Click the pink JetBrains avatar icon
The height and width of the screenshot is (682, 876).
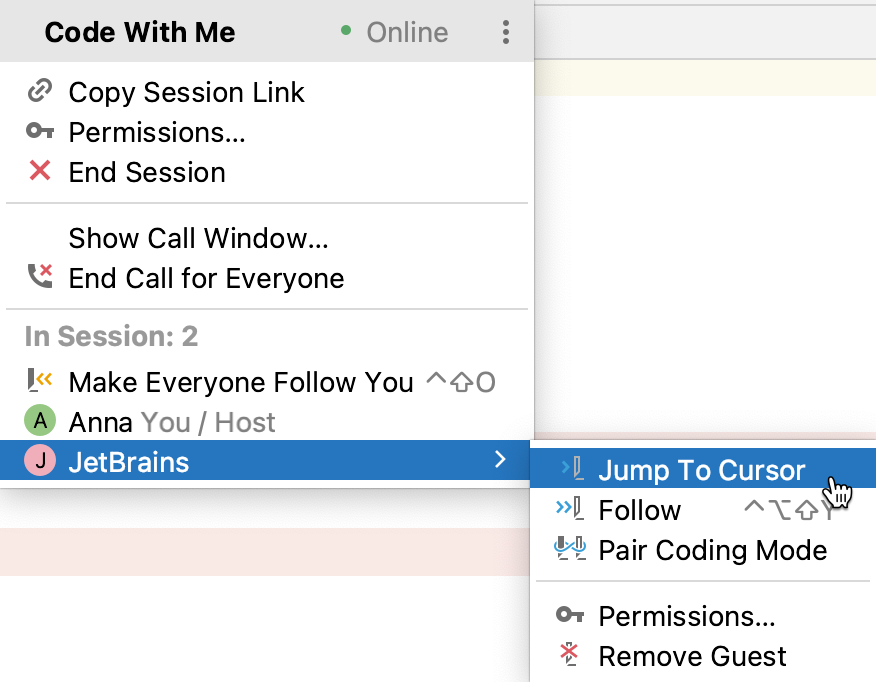(x=39, y=462)
